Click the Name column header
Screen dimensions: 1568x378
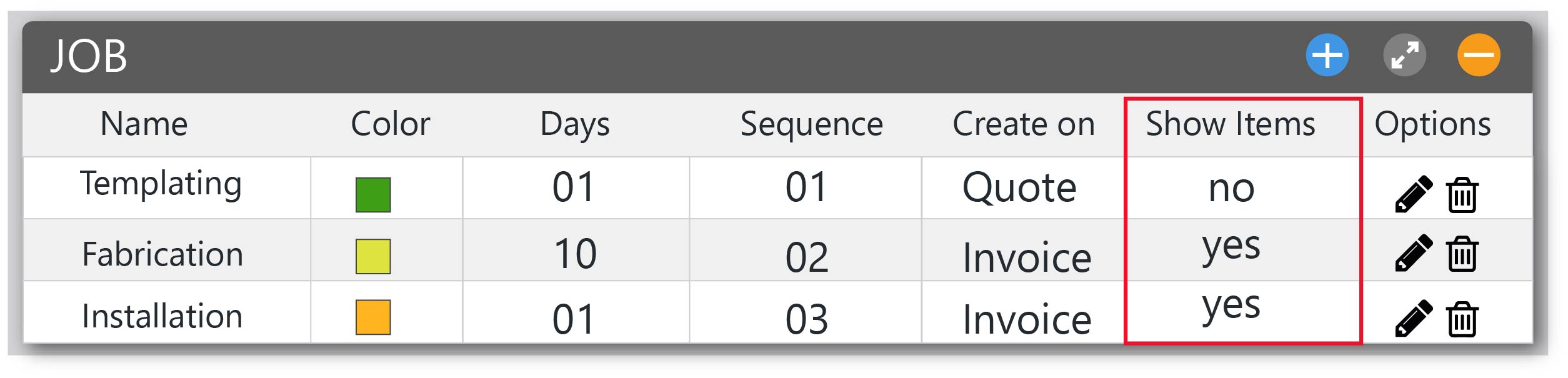coord(144,124)
